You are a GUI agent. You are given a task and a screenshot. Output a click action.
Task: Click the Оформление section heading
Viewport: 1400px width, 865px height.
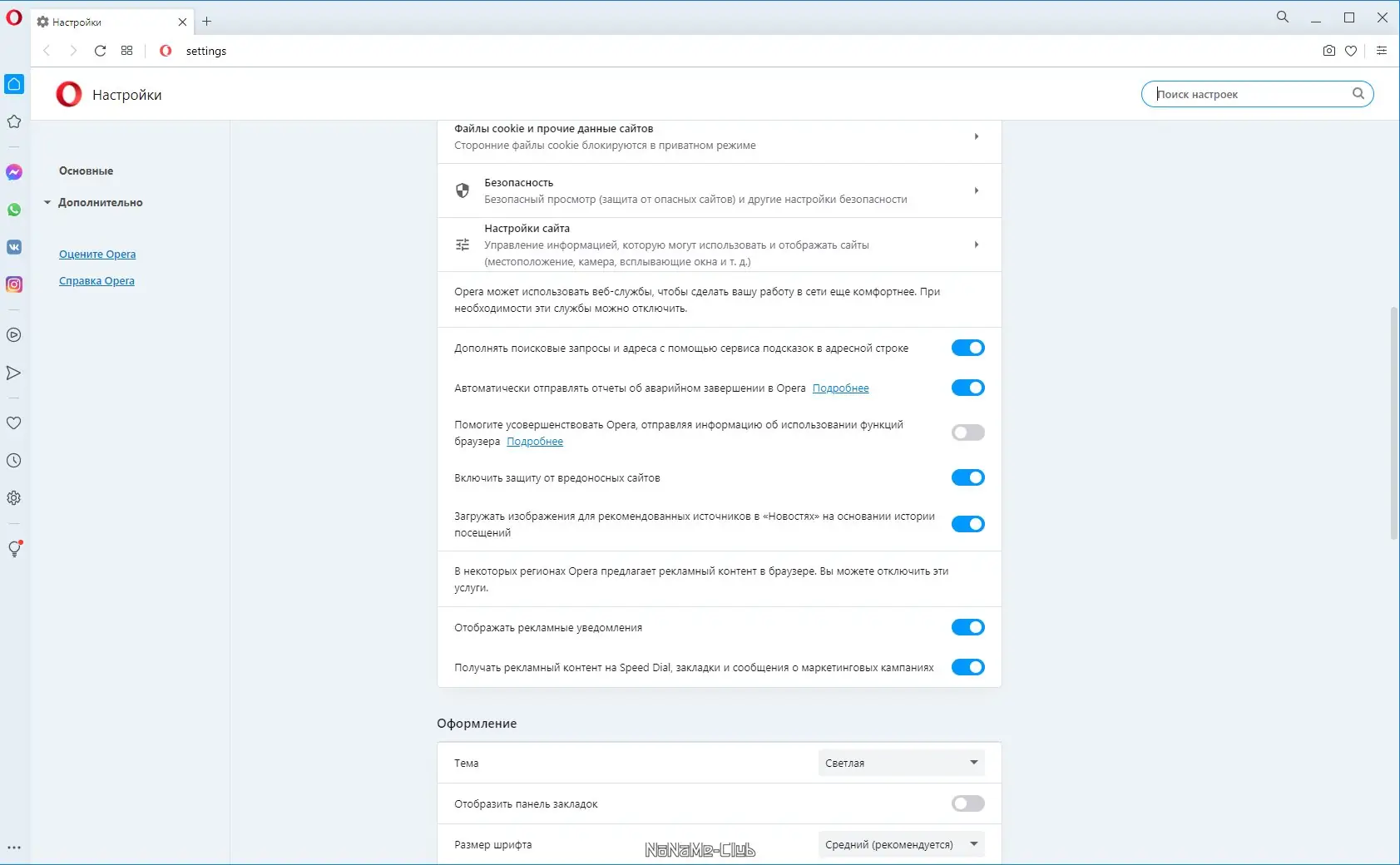(477, 724)
